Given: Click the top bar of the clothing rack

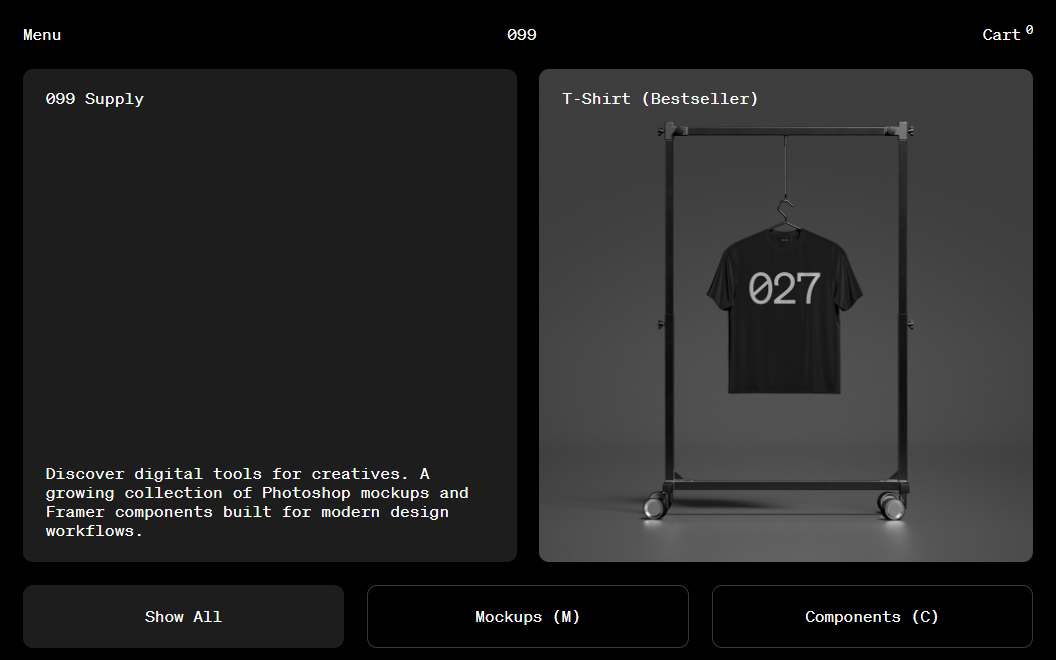Looking at the screenshot, I should pos(785,131).
